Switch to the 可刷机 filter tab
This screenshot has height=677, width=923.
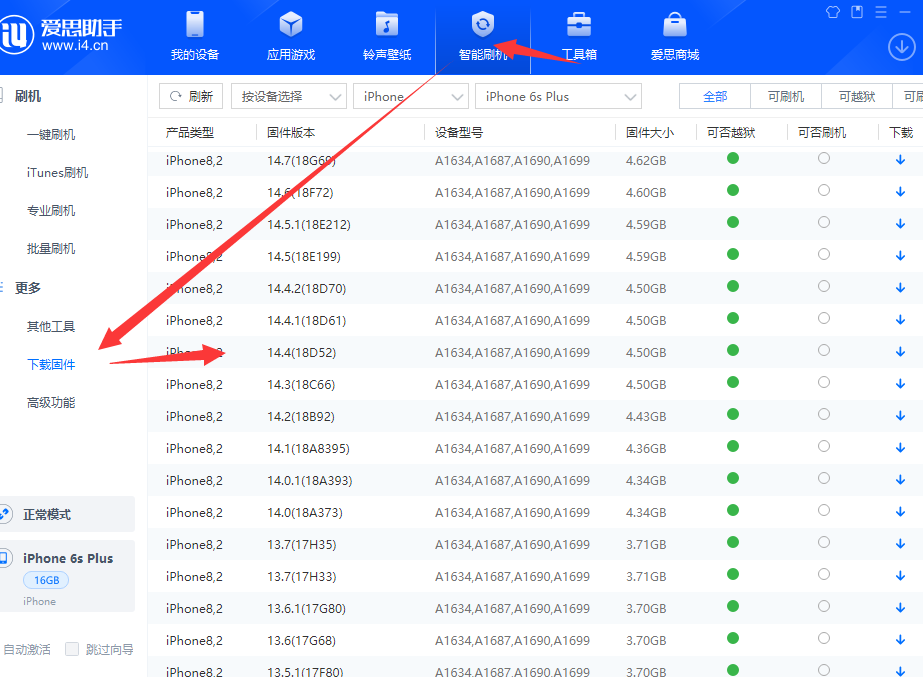786,97
